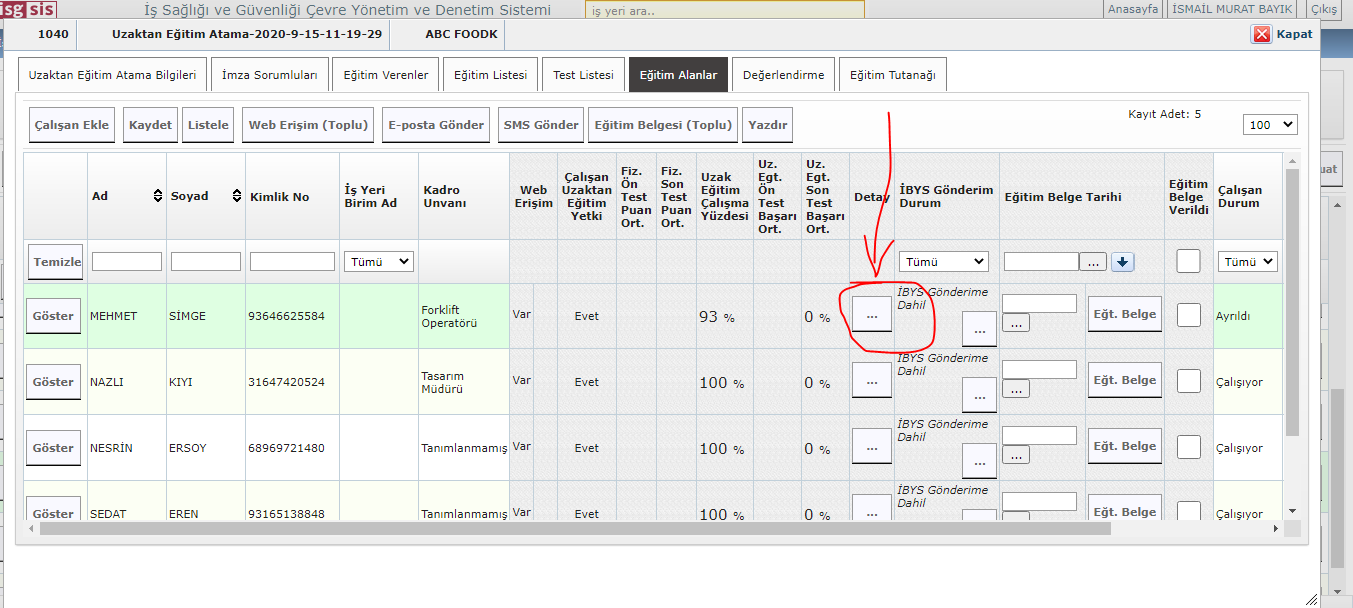The height and width of the screenshot is (608, 1353).
Task: Open İBYS Gönderim ellipsis button for NAZLI row
Action: click(978, 395)
